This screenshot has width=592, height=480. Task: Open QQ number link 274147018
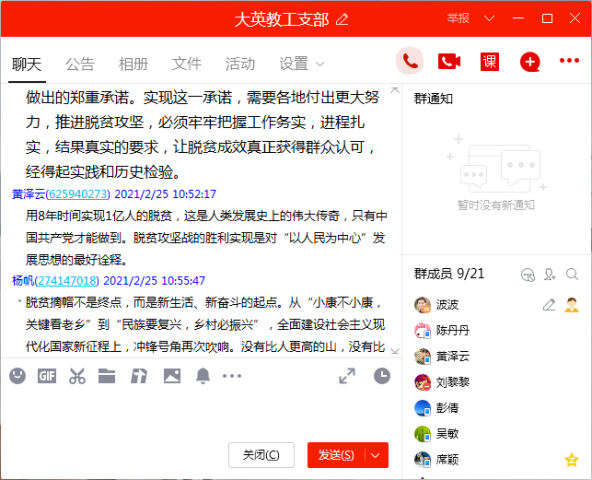click(x=67, y=281)
